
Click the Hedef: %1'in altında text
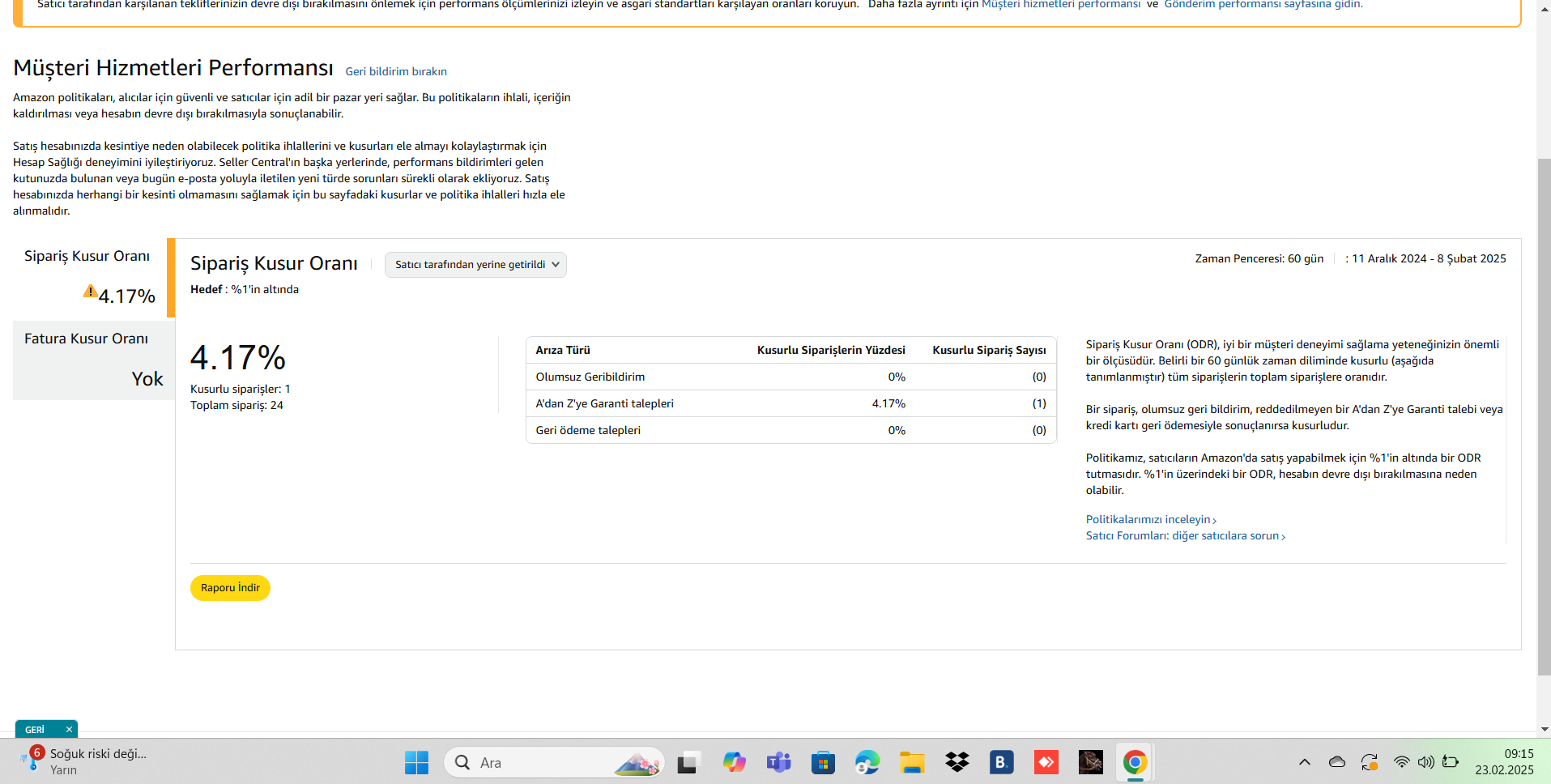click(x=245, y=289)
